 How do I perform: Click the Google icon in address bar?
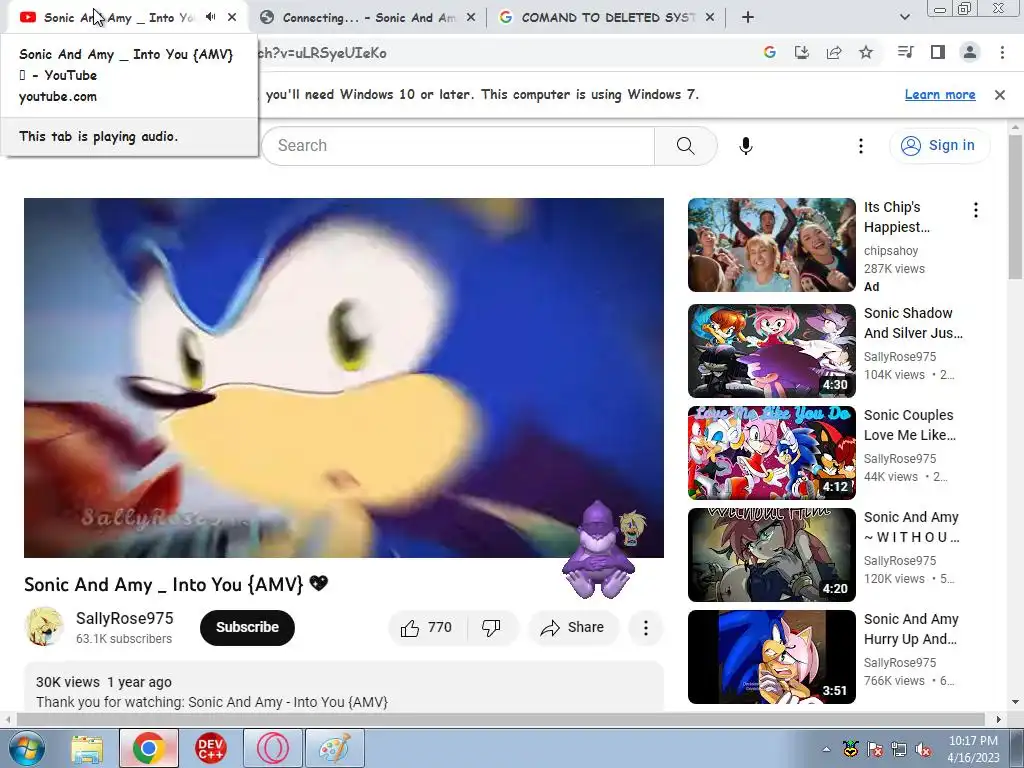tap(769, 52)
